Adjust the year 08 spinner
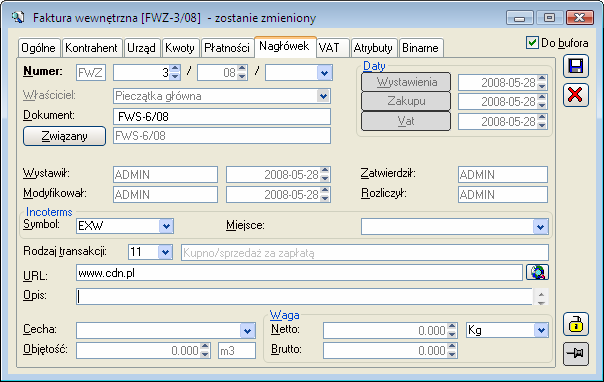Screen dimensions: 604x382 point(242,72)
